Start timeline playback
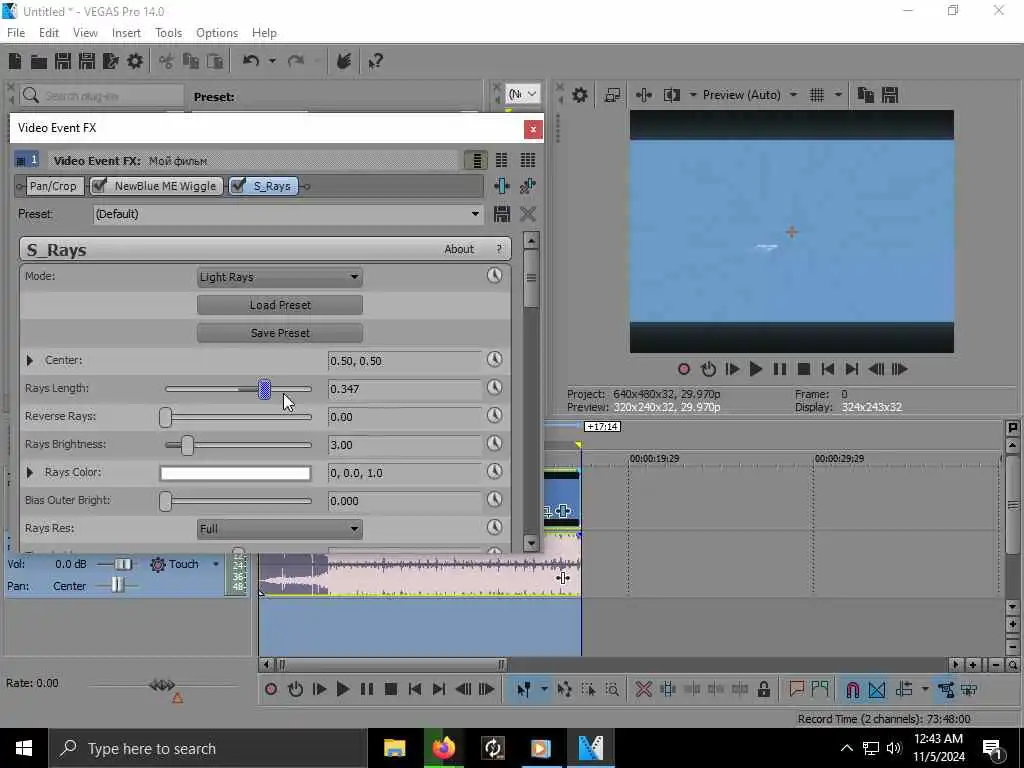This screenshot has height=768, width=1024. click(342, 689)
